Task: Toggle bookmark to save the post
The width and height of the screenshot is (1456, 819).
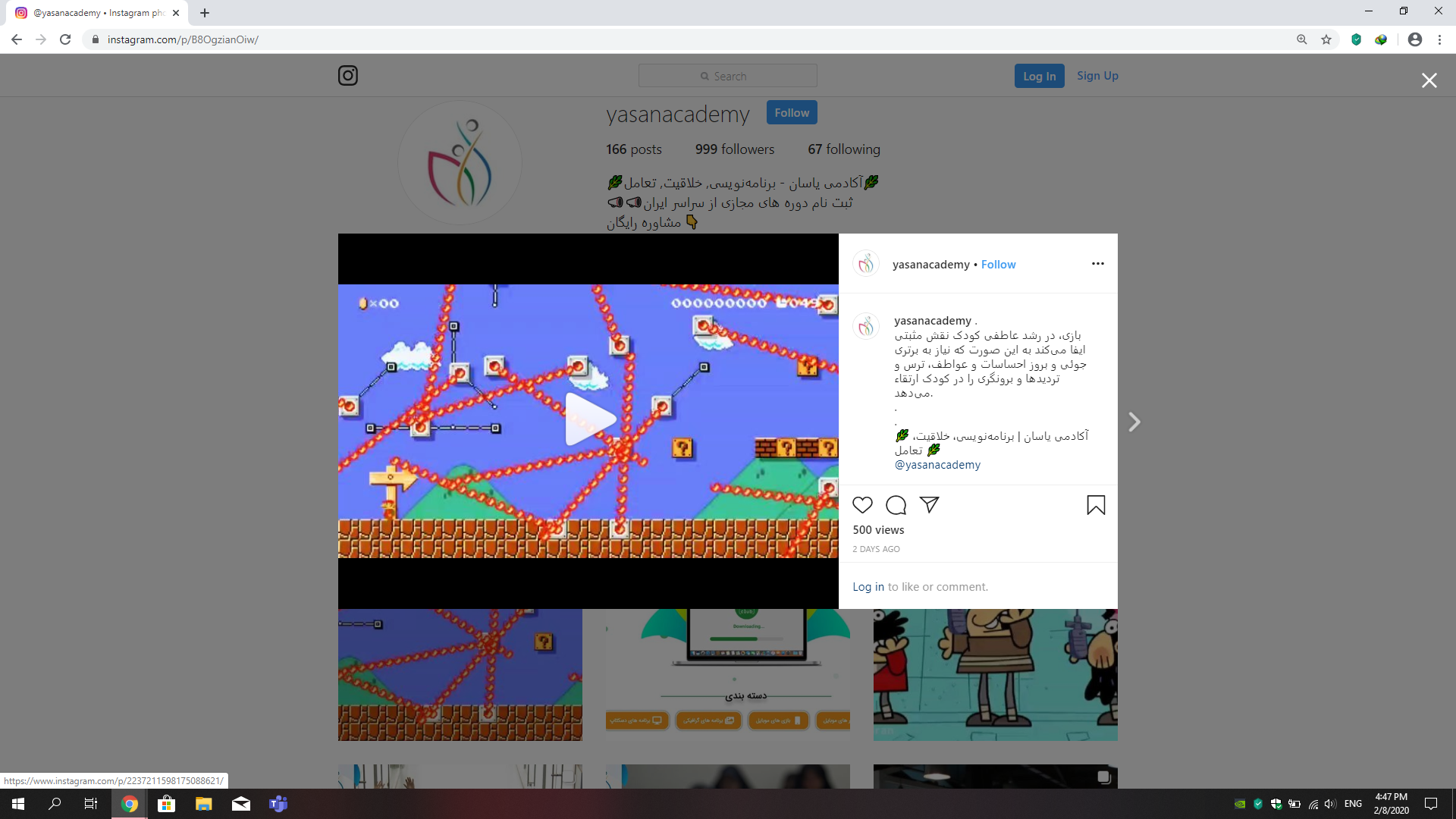Action: (1096, 505)
